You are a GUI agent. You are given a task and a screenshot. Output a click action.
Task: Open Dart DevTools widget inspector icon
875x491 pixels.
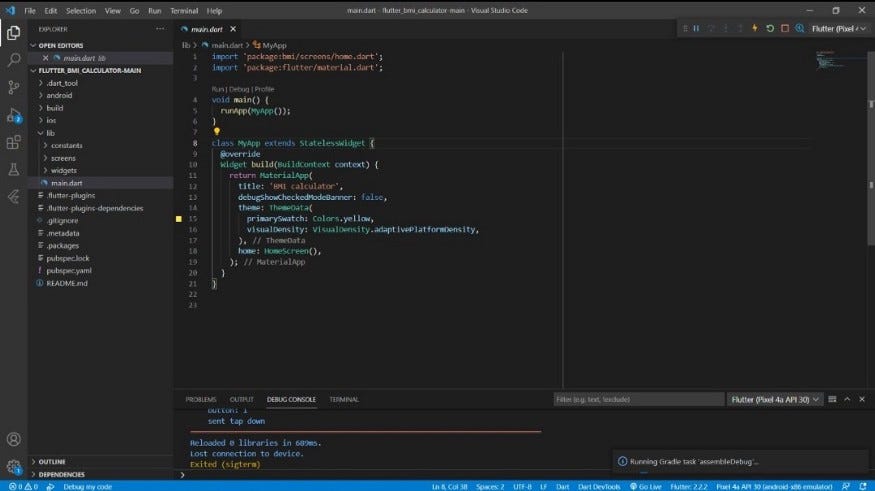point(800,28)
